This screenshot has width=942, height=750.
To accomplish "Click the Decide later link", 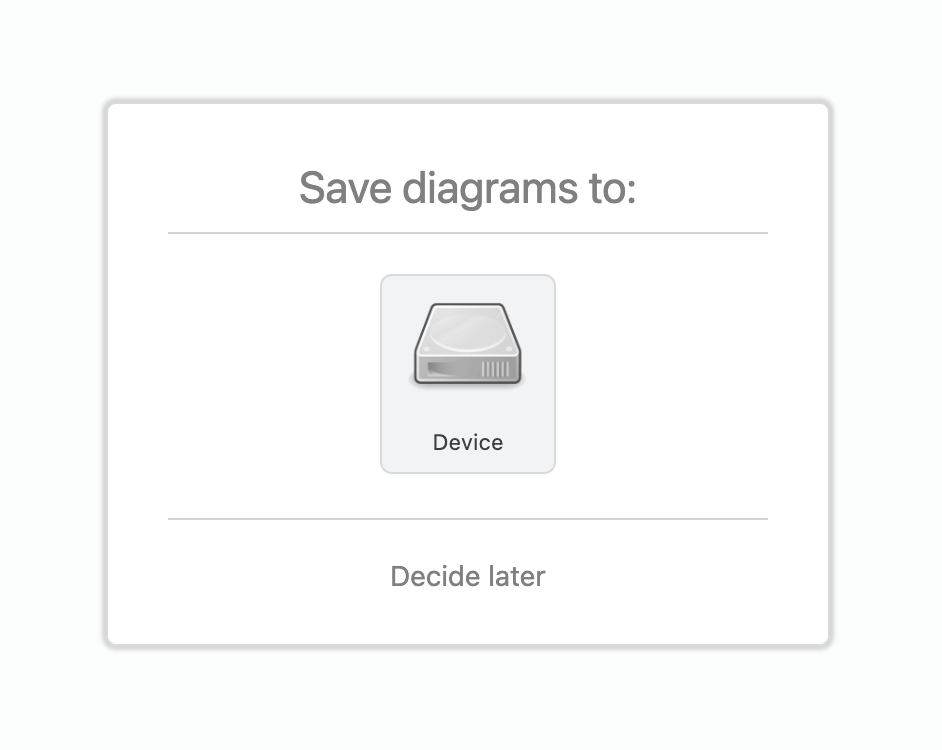I will pyautogui.click(x=468, y=576).
